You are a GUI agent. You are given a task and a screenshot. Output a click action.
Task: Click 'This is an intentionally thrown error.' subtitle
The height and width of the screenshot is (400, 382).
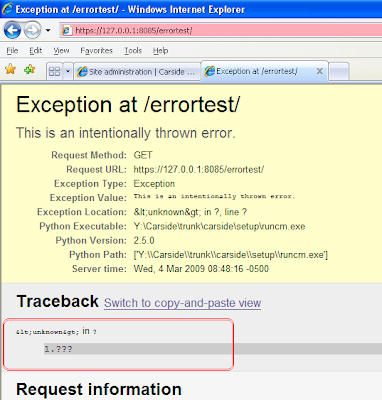[126, 133]
